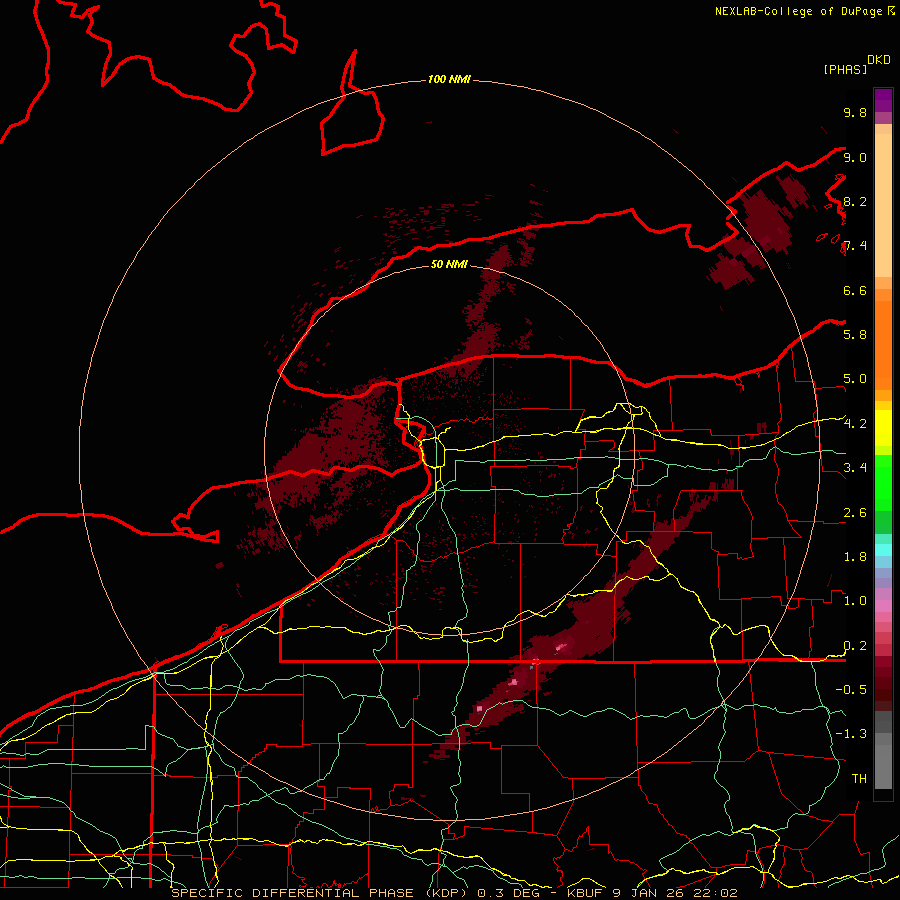Image resolution: width=900 pixels, height=900 pixels.
Task: Click the 3.4 value on the color scale
Action: pos(855,467)
